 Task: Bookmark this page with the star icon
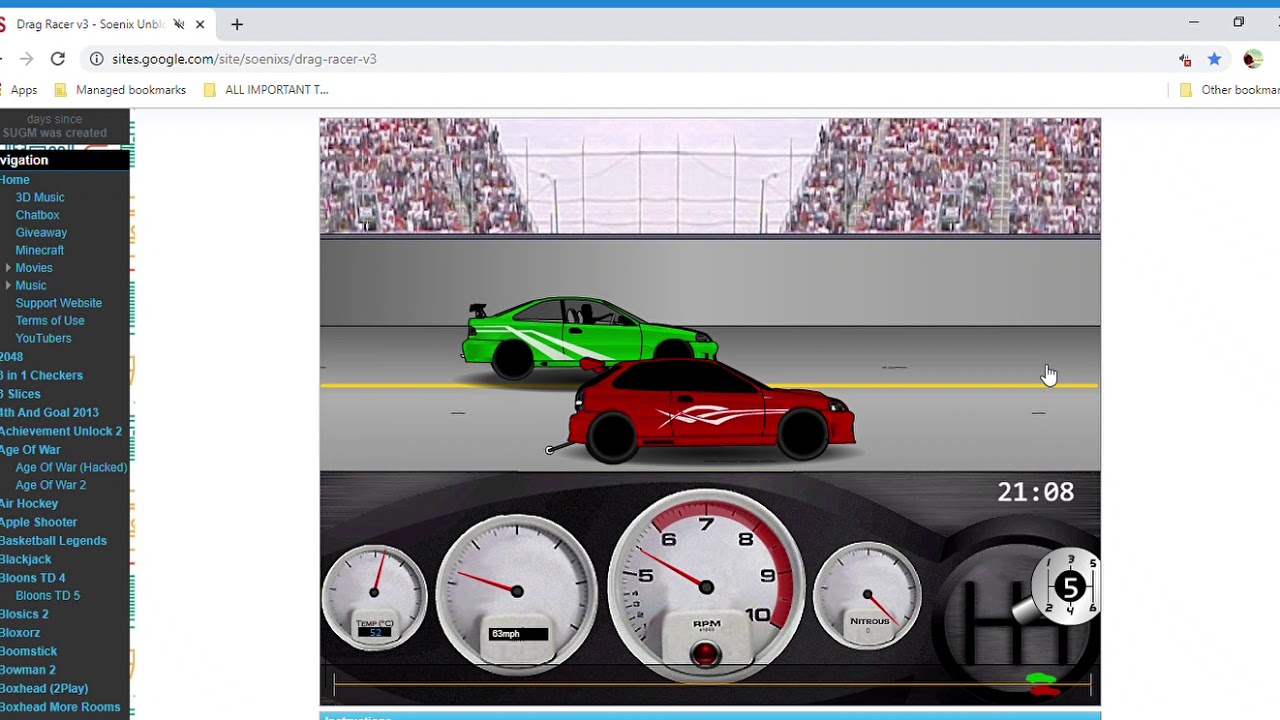(1214, 59)
